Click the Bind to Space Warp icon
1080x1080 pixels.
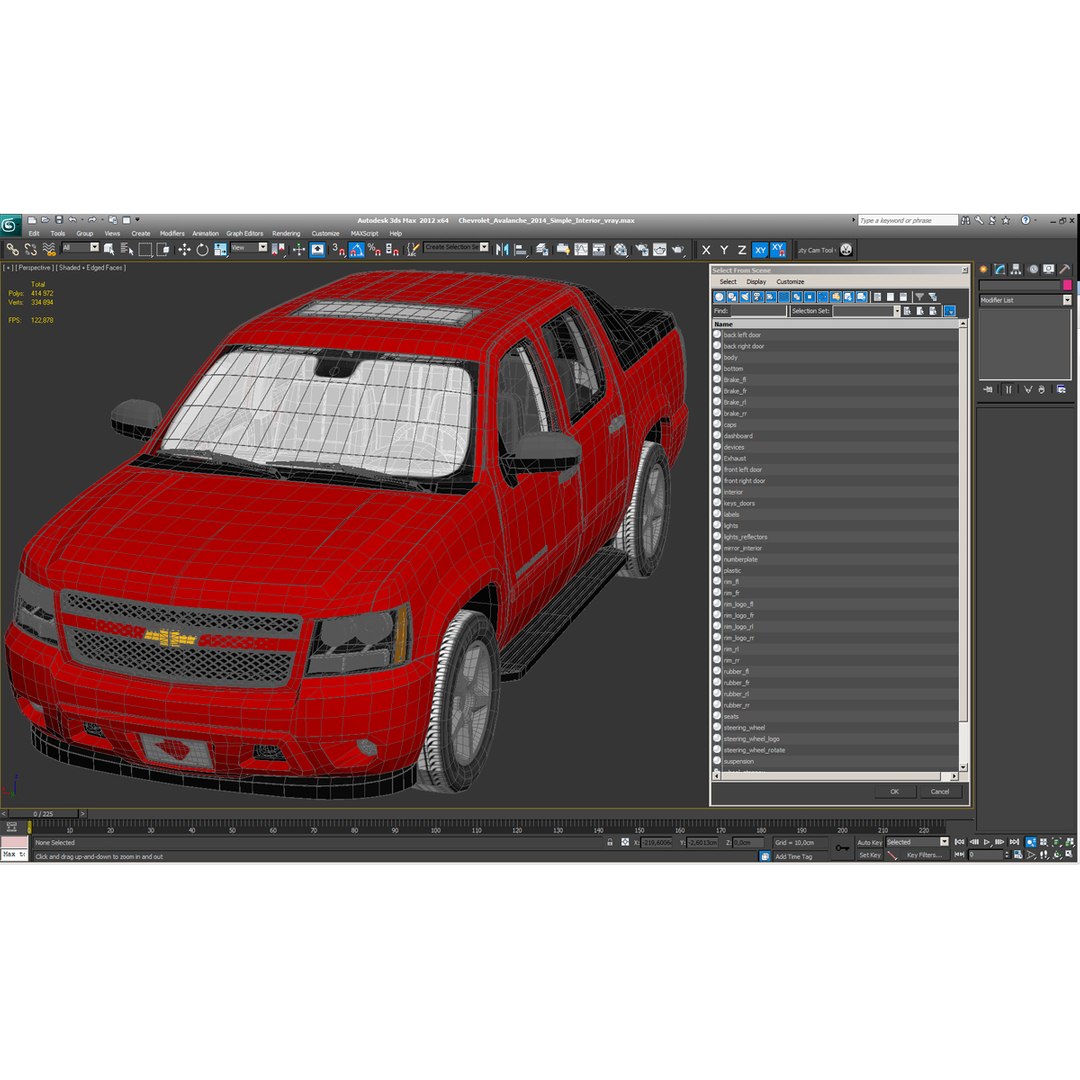coord(48,249)
